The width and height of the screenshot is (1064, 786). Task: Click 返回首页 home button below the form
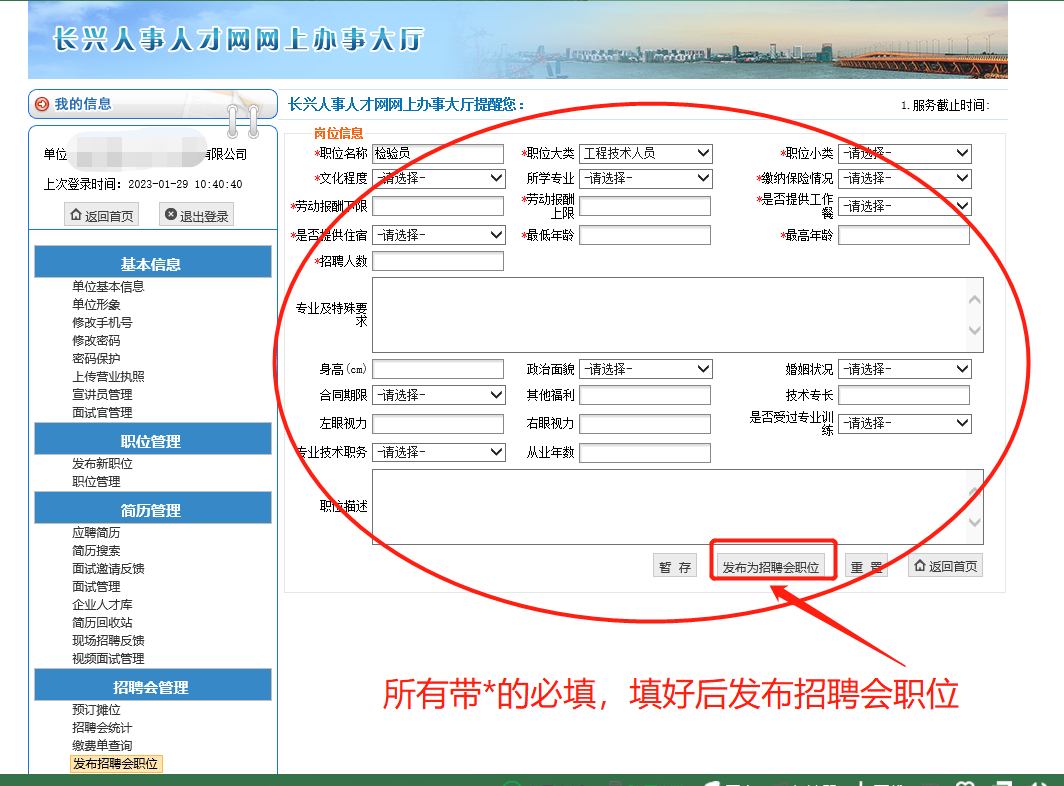[945, 566]
